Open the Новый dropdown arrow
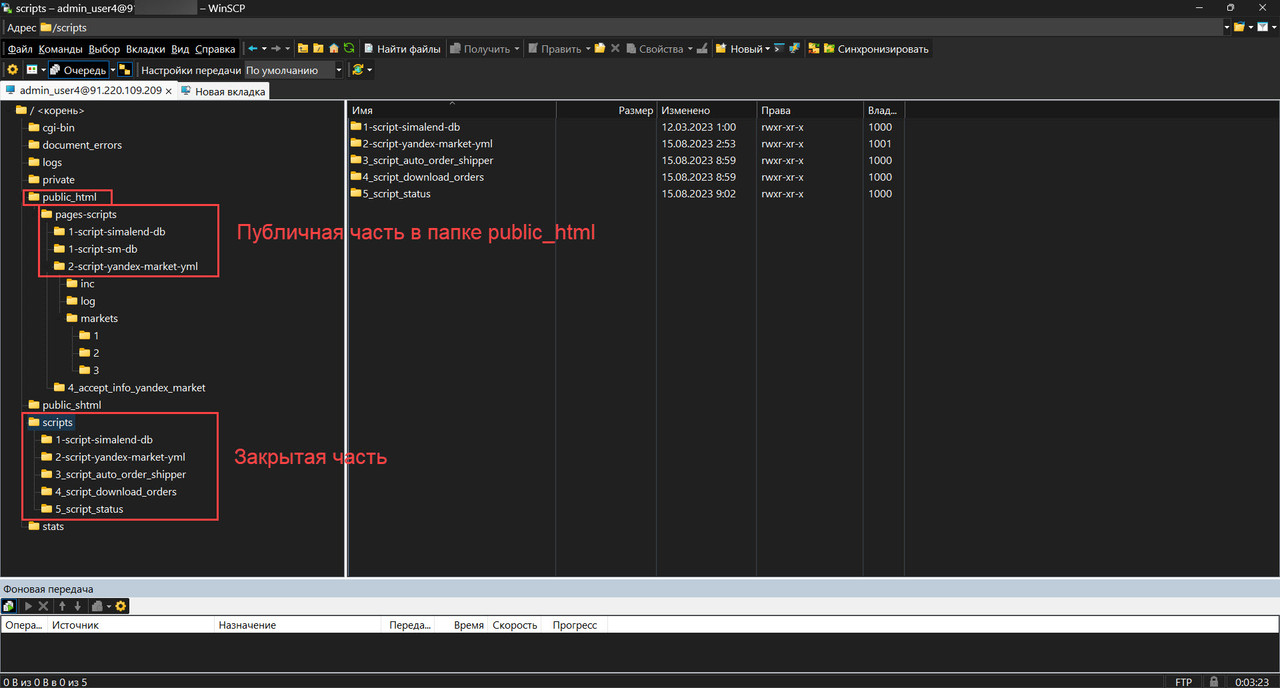The width and height of the screenshot is (1280, 688). click(767, 48)
